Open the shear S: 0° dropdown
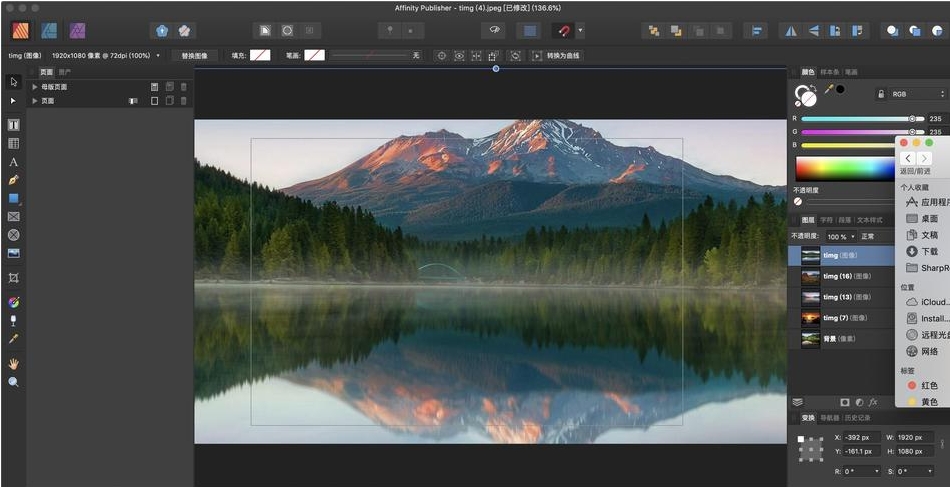Image resolution: width=950 pixels, height=487 pixels. point(914,471)
